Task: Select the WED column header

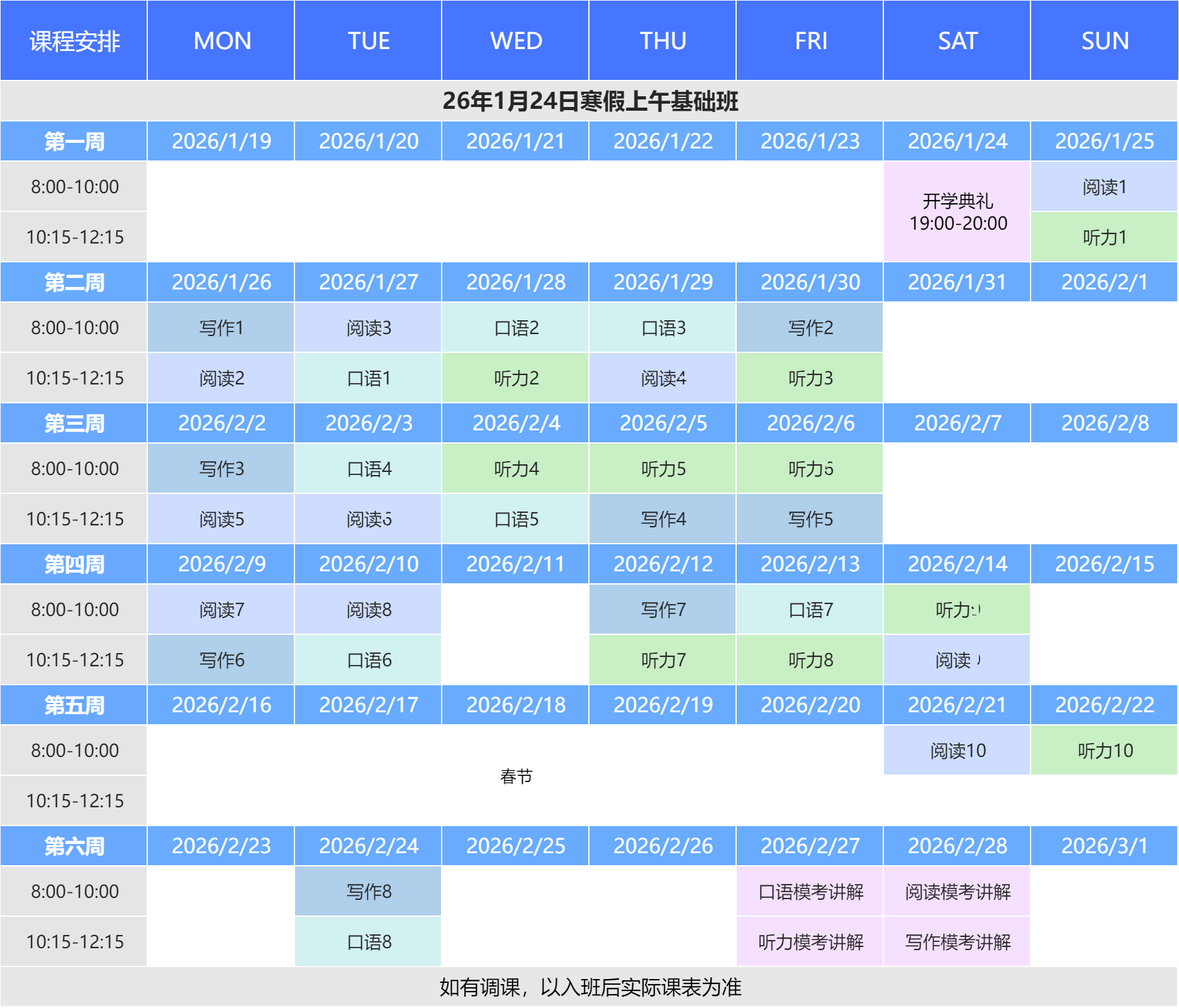Action: point(515,41)
